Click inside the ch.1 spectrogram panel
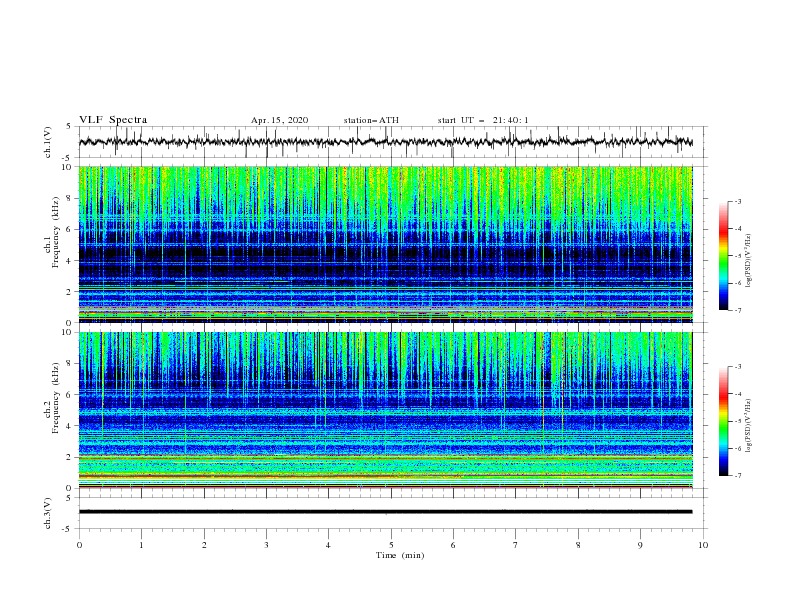The height and width of the screenshot is (612, 792). coord(385,244)
